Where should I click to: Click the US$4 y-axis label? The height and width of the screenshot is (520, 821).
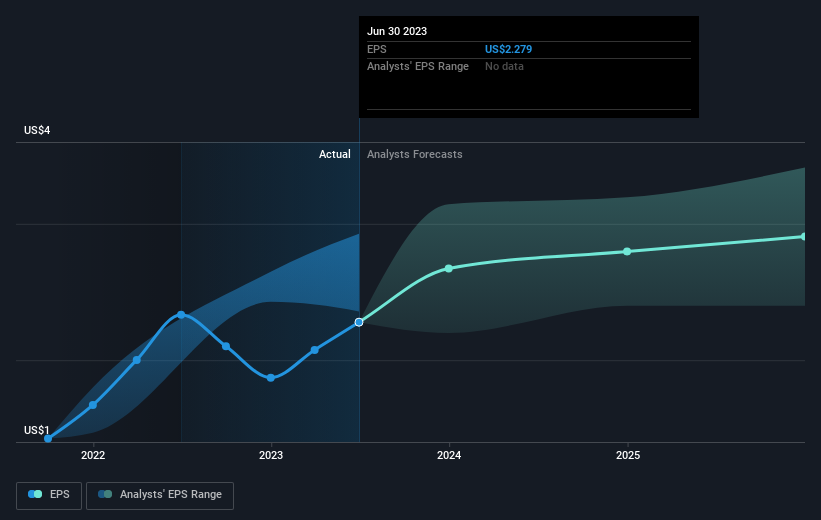click(x=37, y=130)
